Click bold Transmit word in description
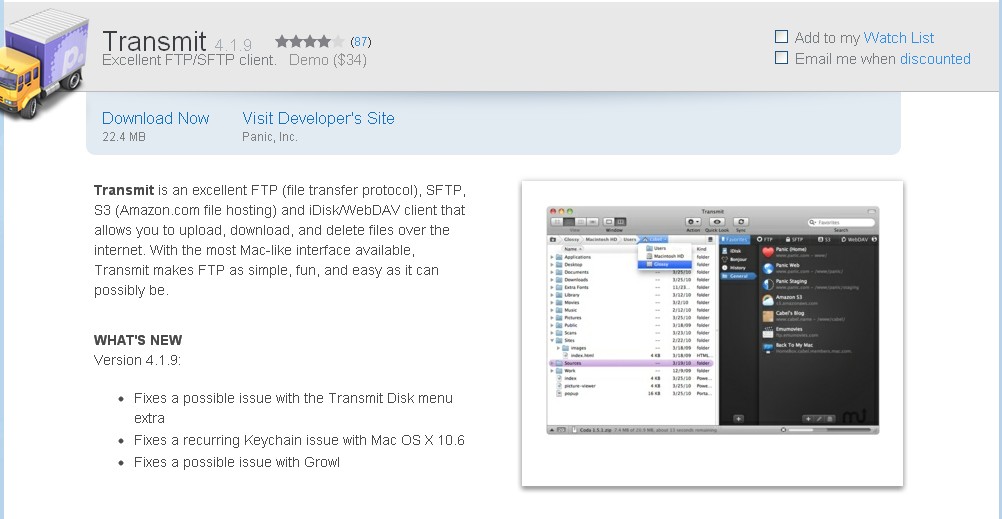 [124, 190]
